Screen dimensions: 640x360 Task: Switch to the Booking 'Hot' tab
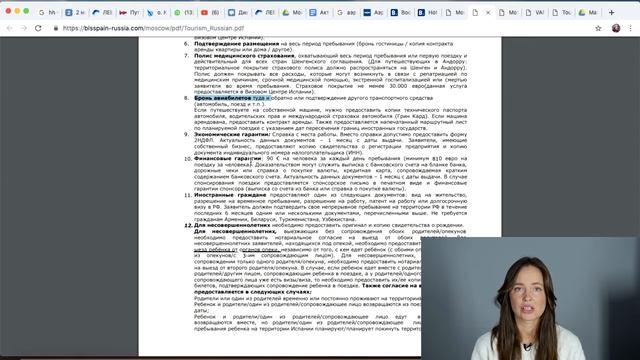(428, 13)
